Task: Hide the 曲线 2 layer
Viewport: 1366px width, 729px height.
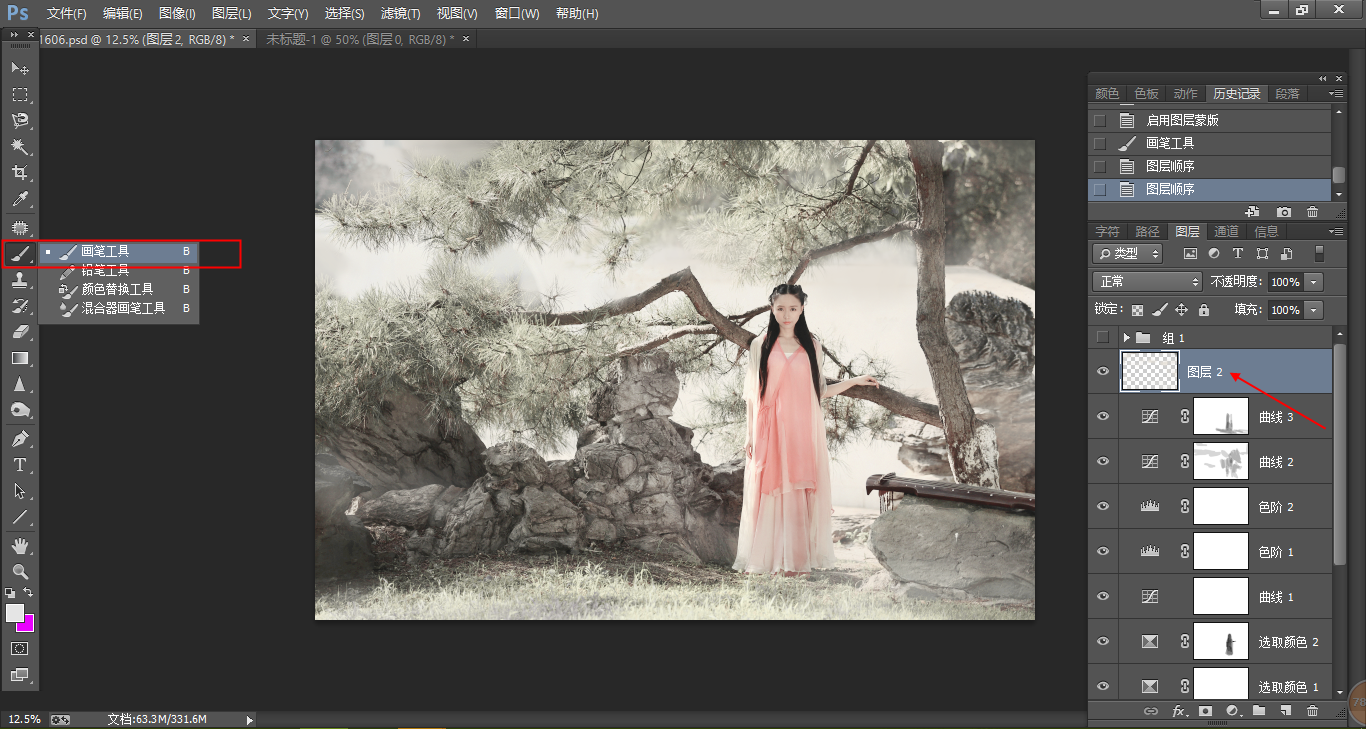Action: point(1103,462)
